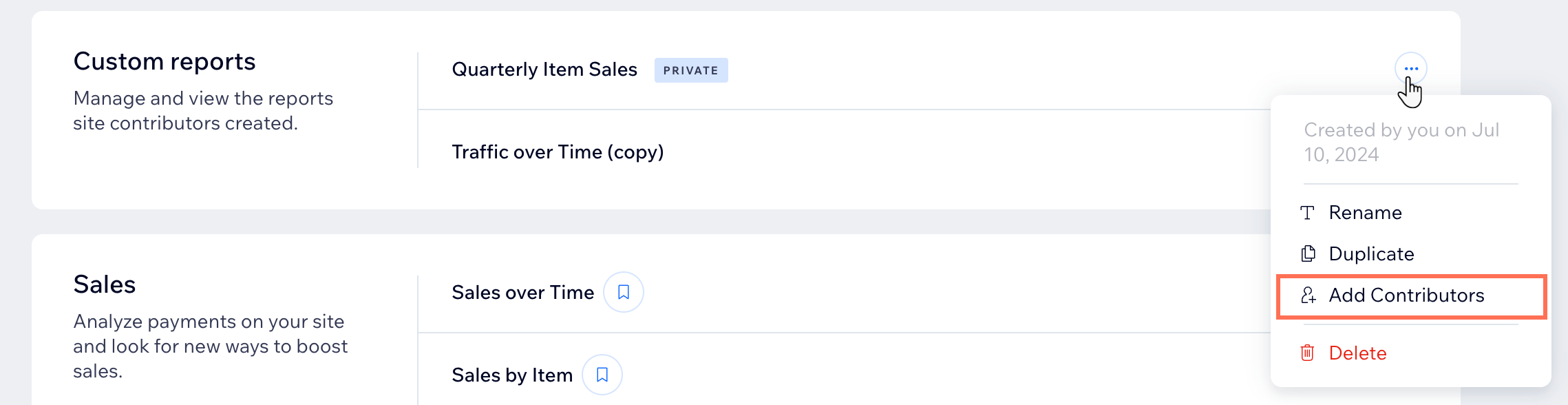Screen dimensions: 1568x405
Task: Choose Duplicate in the report menu
Action: pyautogui.click(x=1370, y=254)
